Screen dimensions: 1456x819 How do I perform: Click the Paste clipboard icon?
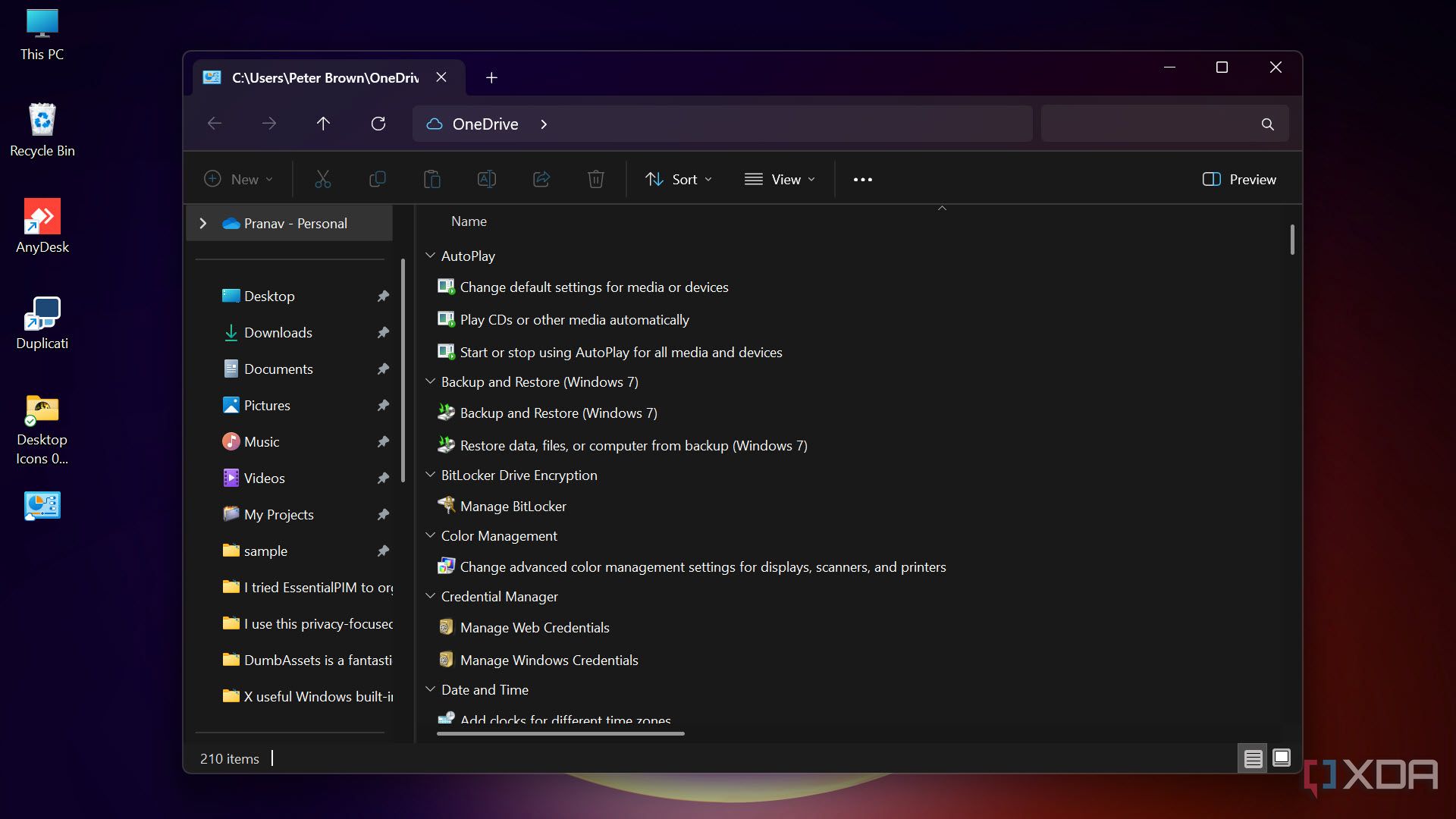pyautogui.click(x=431, y=180)
